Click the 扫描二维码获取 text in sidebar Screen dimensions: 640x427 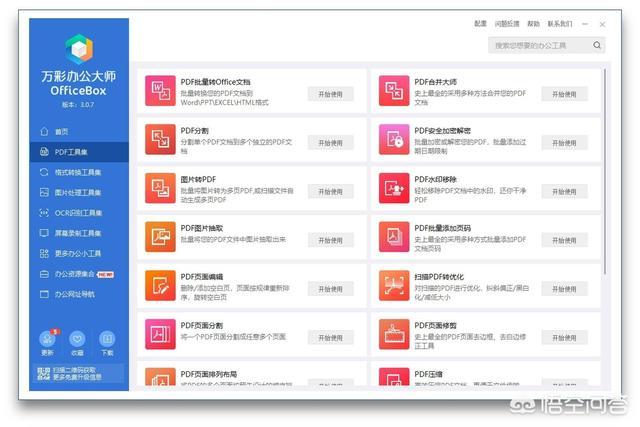(74, 370)
